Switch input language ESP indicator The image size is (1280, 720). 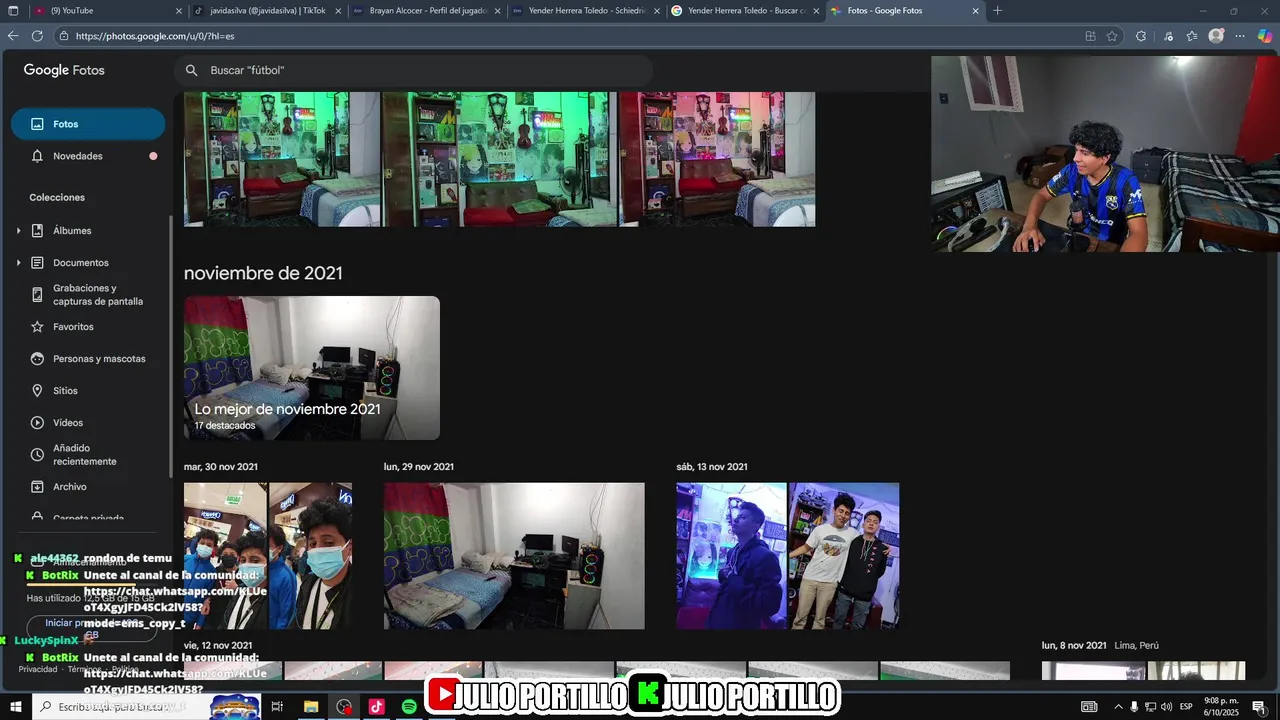tap(1186, 707)
